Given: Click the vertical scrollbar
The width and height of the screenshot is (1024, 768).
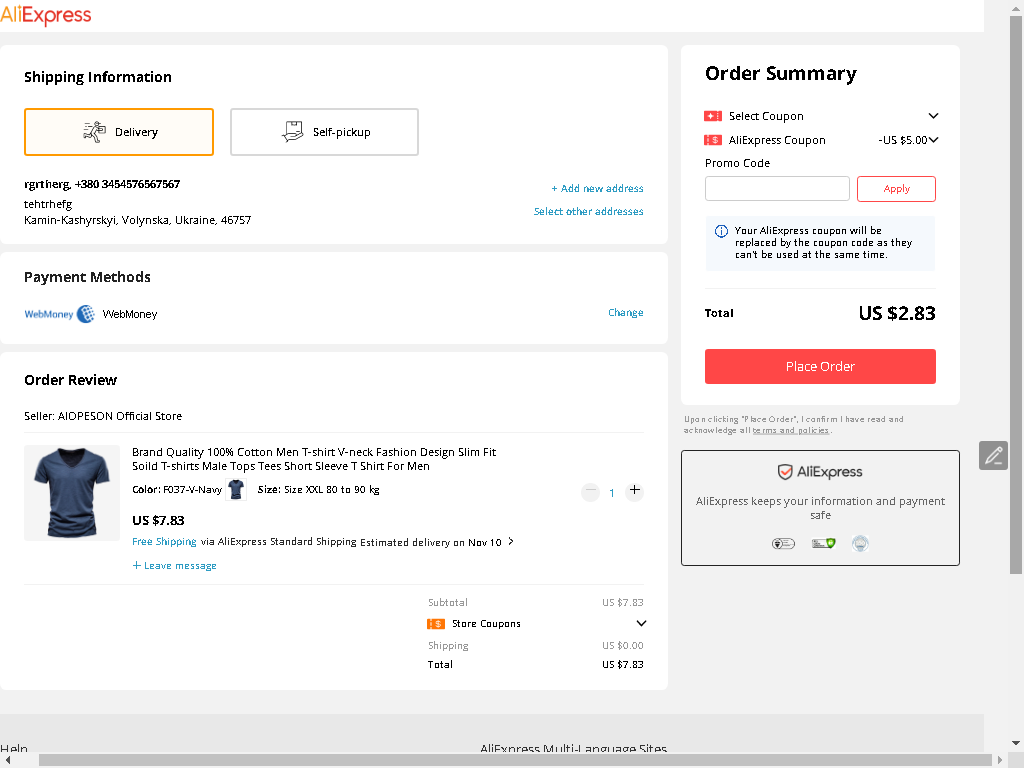Looking at the screenshot, I should pyautogui.click(x=1016, y=294).
